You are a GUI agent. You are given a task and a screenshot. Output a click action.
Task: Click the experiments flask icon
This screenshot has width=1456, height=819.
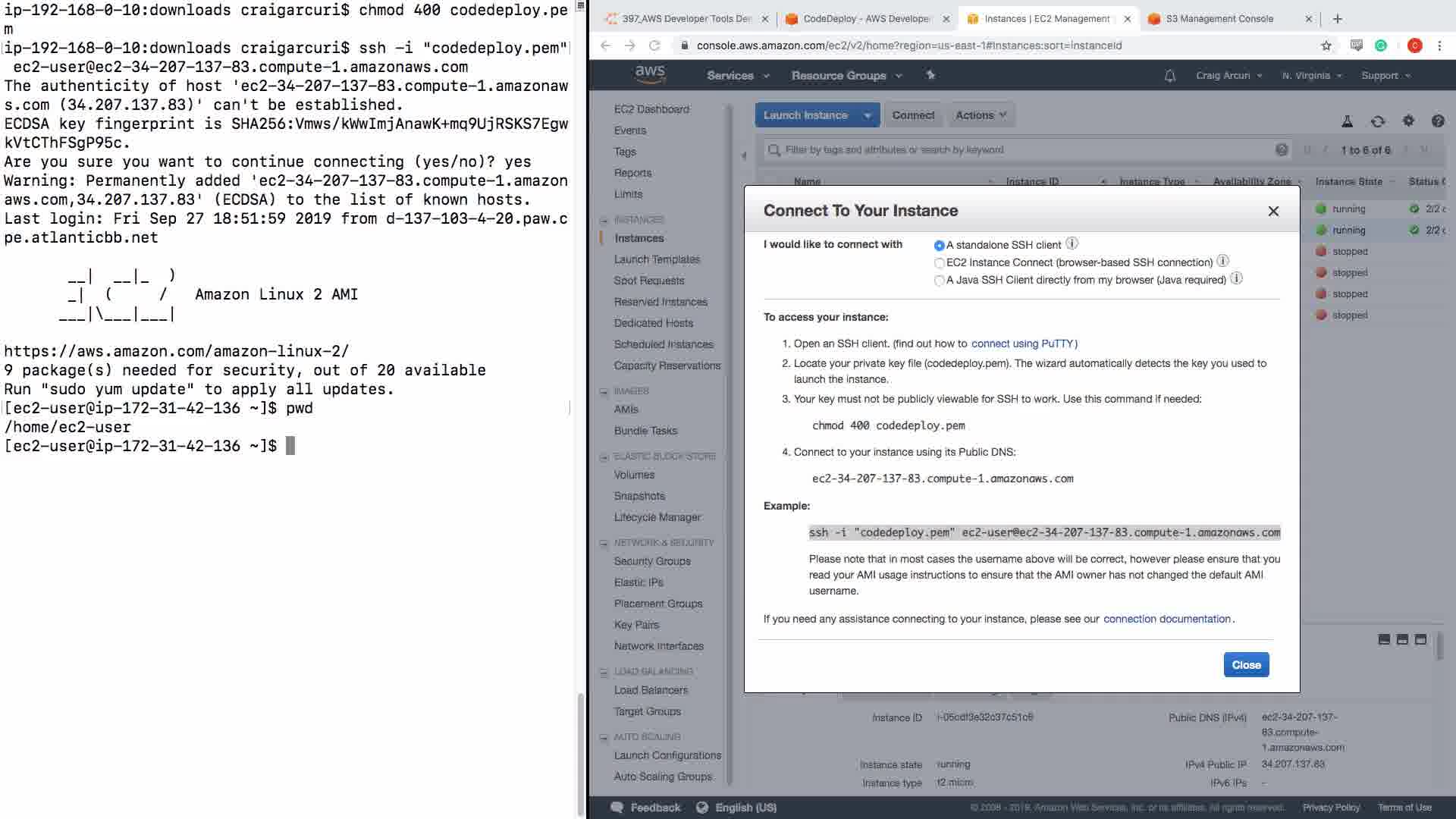tap(1347, 121)
